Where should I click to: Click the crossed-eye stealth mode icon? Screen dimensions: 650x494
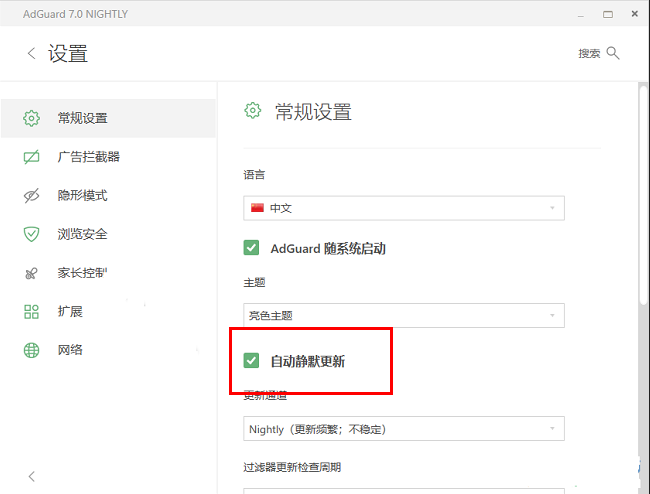point(32,195)
